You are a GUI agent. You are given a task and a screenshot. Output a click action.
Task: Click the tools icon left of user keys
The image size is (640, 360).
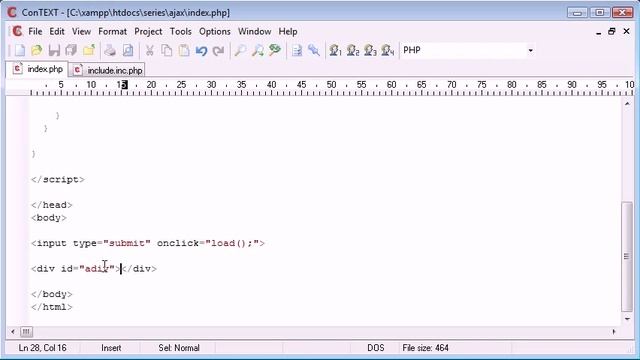click(314, 50)
